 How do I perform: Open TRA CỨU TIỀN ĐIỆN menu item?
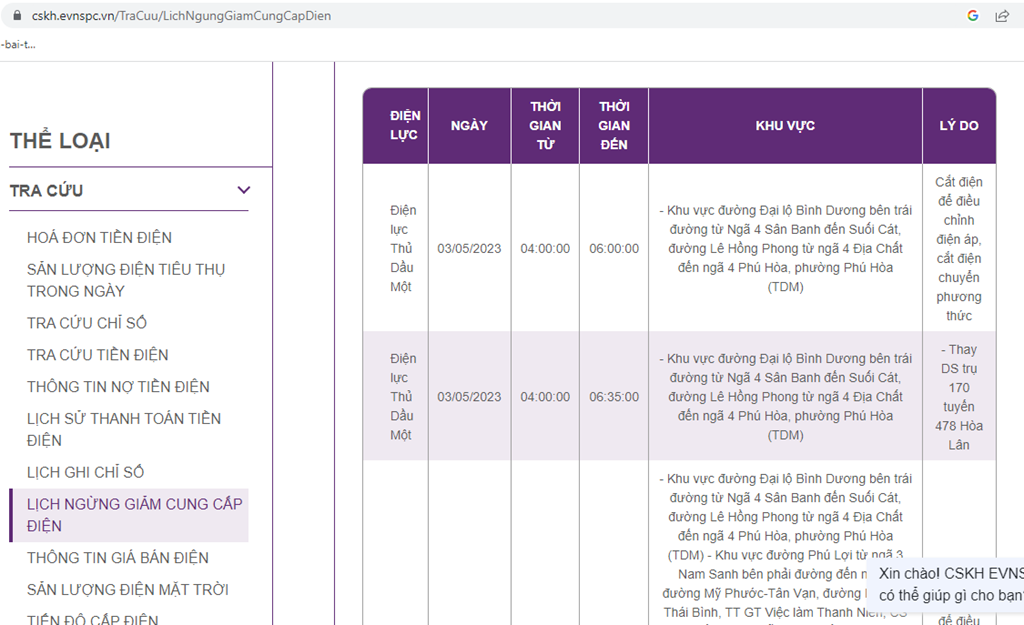coord(98,355)
